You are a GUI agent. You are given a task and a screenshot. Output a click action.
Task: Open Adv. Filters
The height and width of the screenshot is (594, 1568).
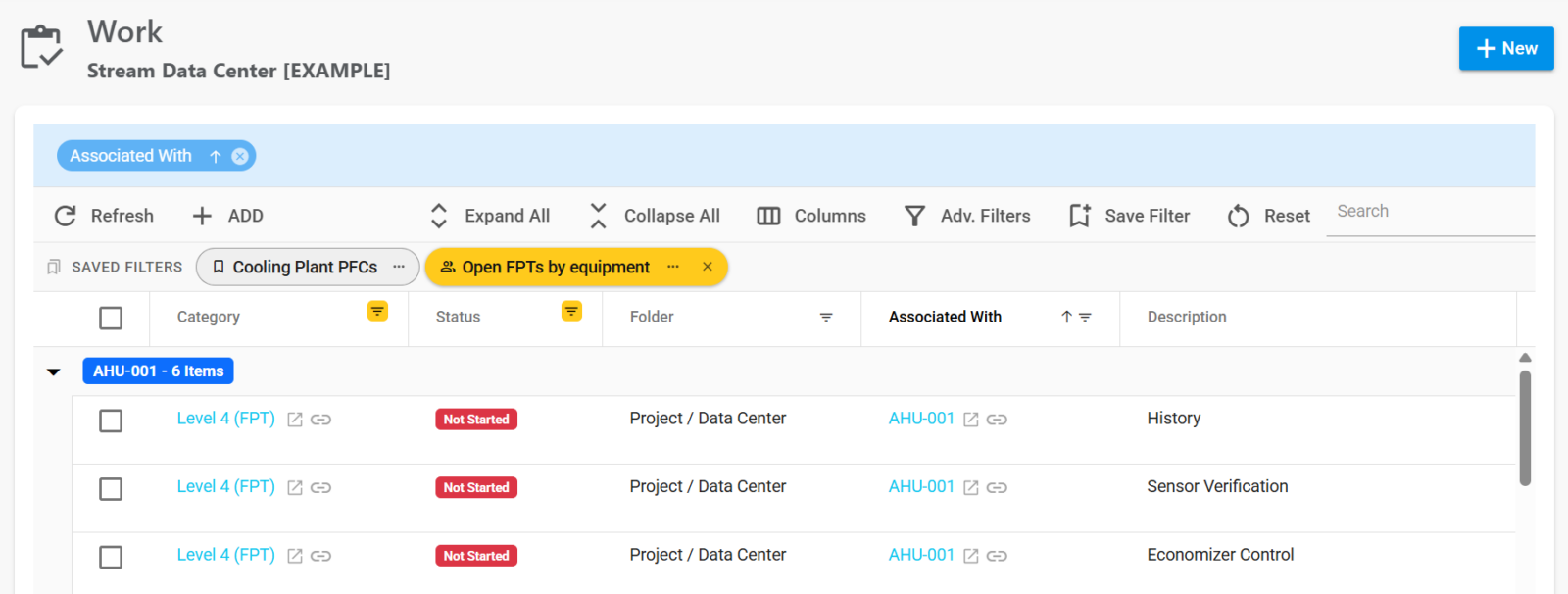pyautogui.click(x=967, y=216)
